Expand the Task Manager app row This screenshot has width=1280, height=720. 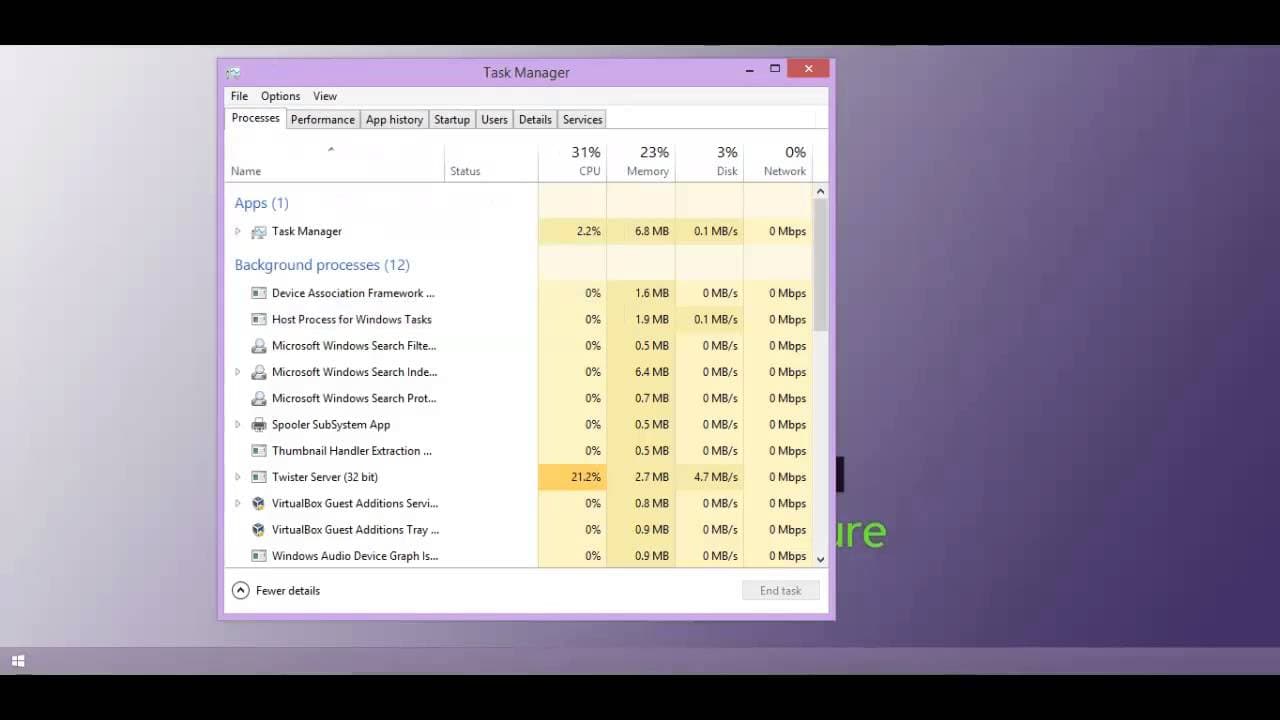[238, 231]
